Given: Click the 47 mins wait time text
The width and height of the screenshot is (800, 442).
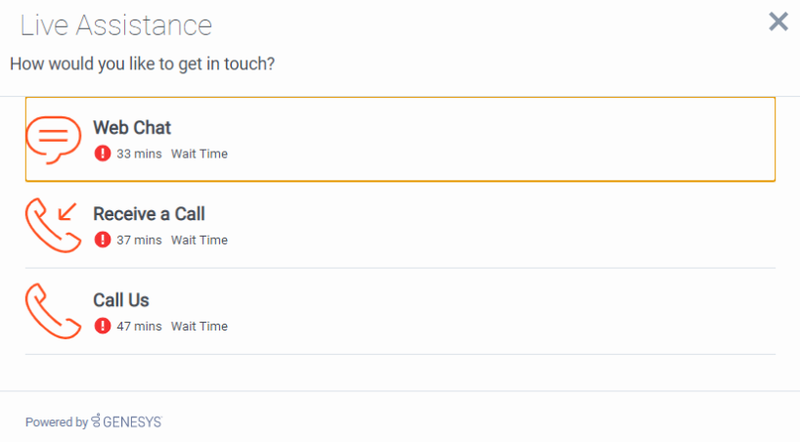Looking at the screenshot, I should (x=139, y=326).
